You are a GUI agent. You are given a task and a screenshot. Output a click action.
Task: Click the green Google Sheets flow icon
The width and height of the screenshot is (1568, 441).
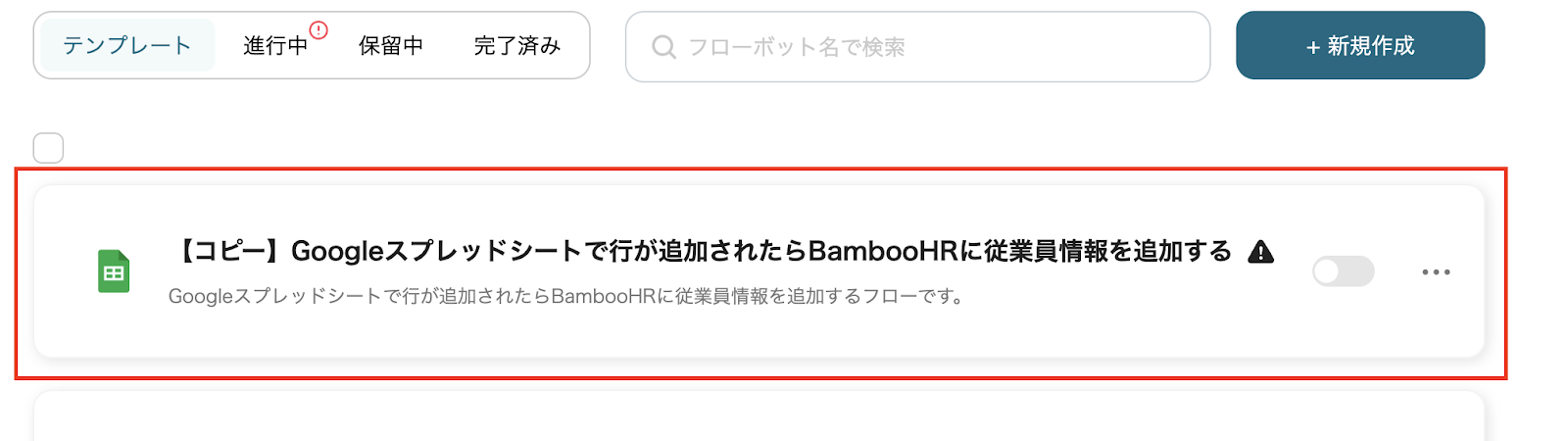pyautogui.click(x=114, y=271)
